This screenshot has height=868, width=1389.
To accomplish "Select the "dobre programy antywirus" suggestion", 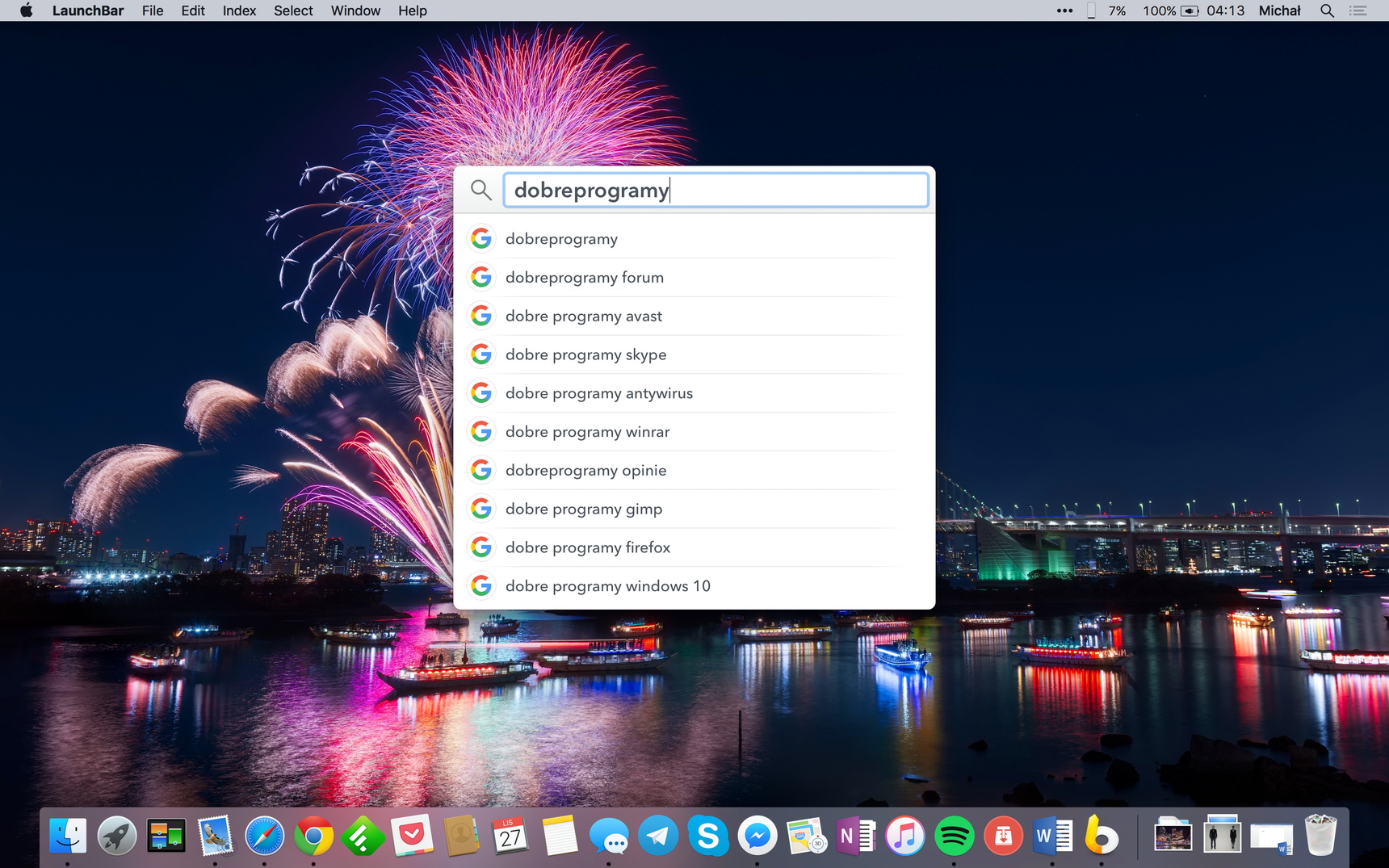I will (694, 393).
